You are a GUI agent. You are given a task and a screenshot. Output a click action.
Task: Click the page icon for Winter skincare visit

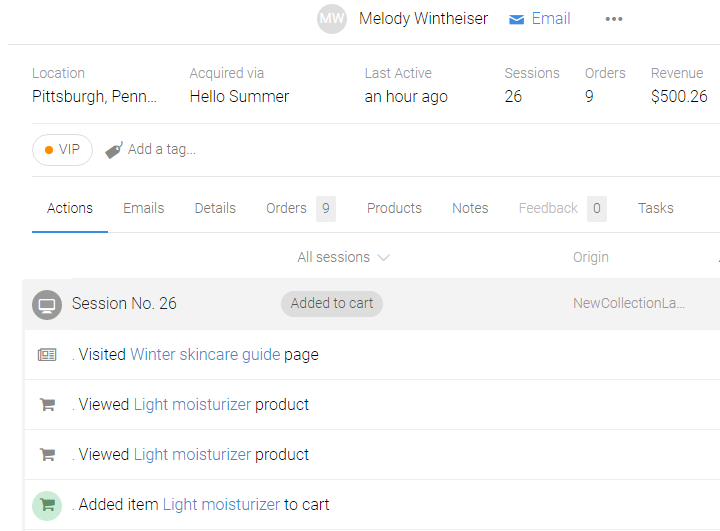(x=47, y=355)
